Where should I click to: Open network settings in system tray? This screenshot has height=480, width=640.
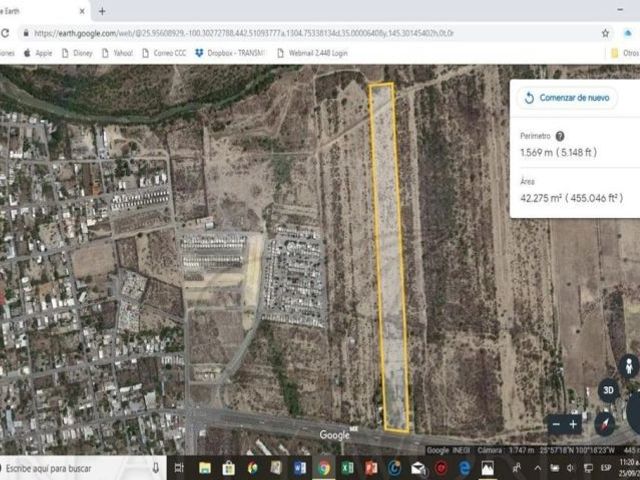point(588,468)
